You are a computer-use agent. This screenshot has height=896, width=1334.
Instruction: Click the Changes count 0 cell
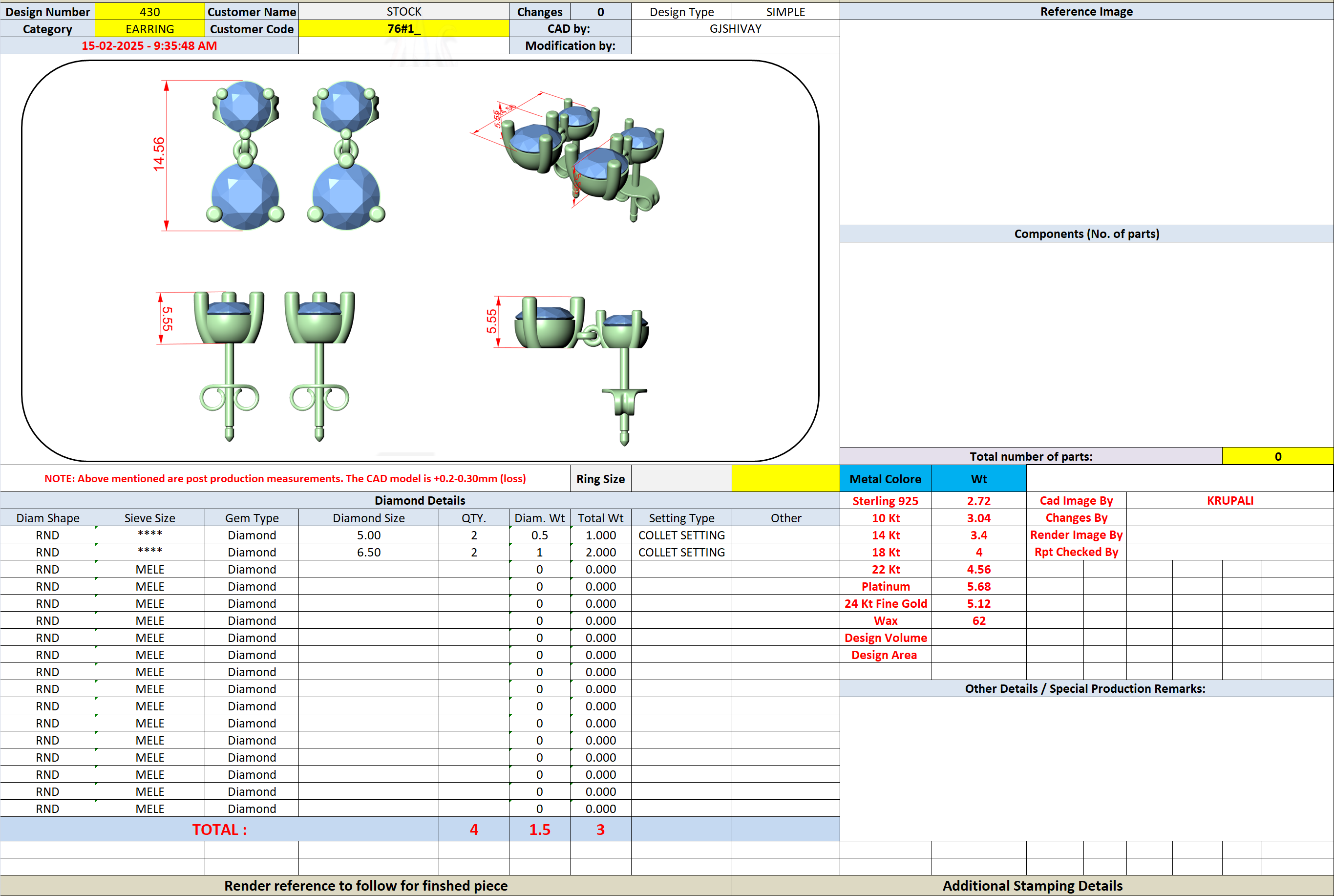[x=600, y=11]
